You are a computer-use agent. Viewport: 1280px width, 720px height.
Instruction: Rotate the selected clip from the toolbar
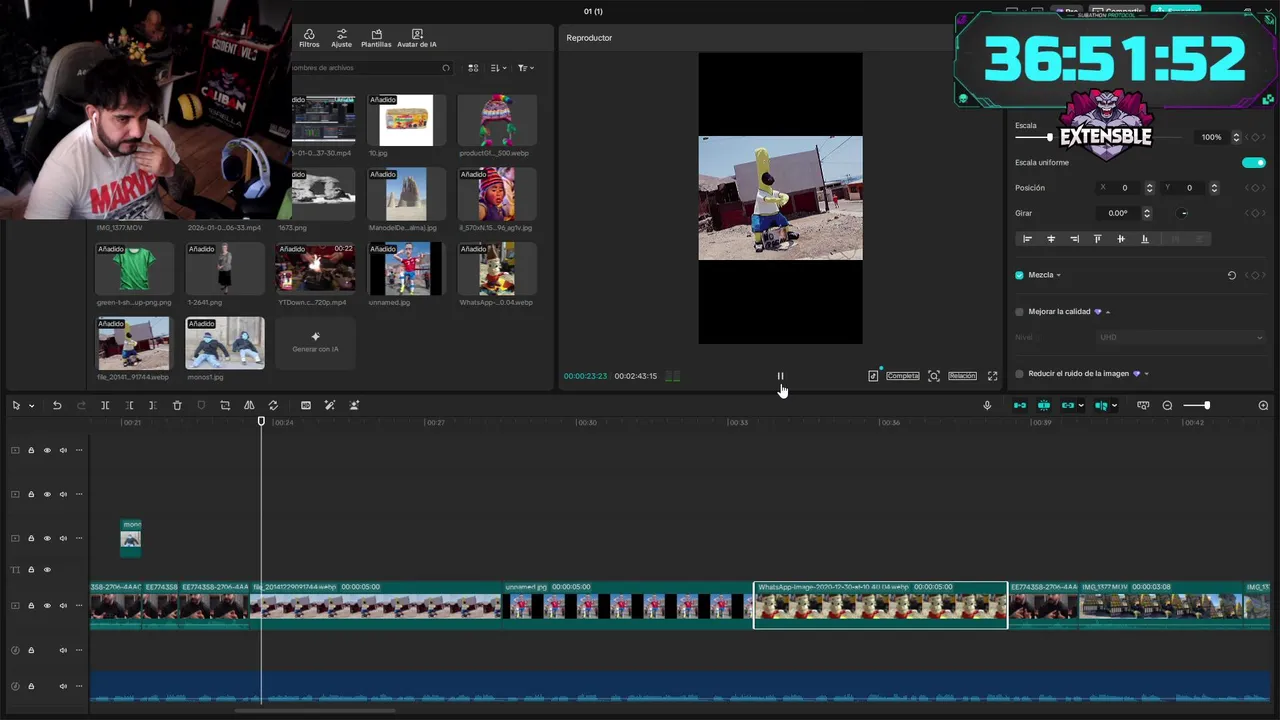(x=273, y=405)
